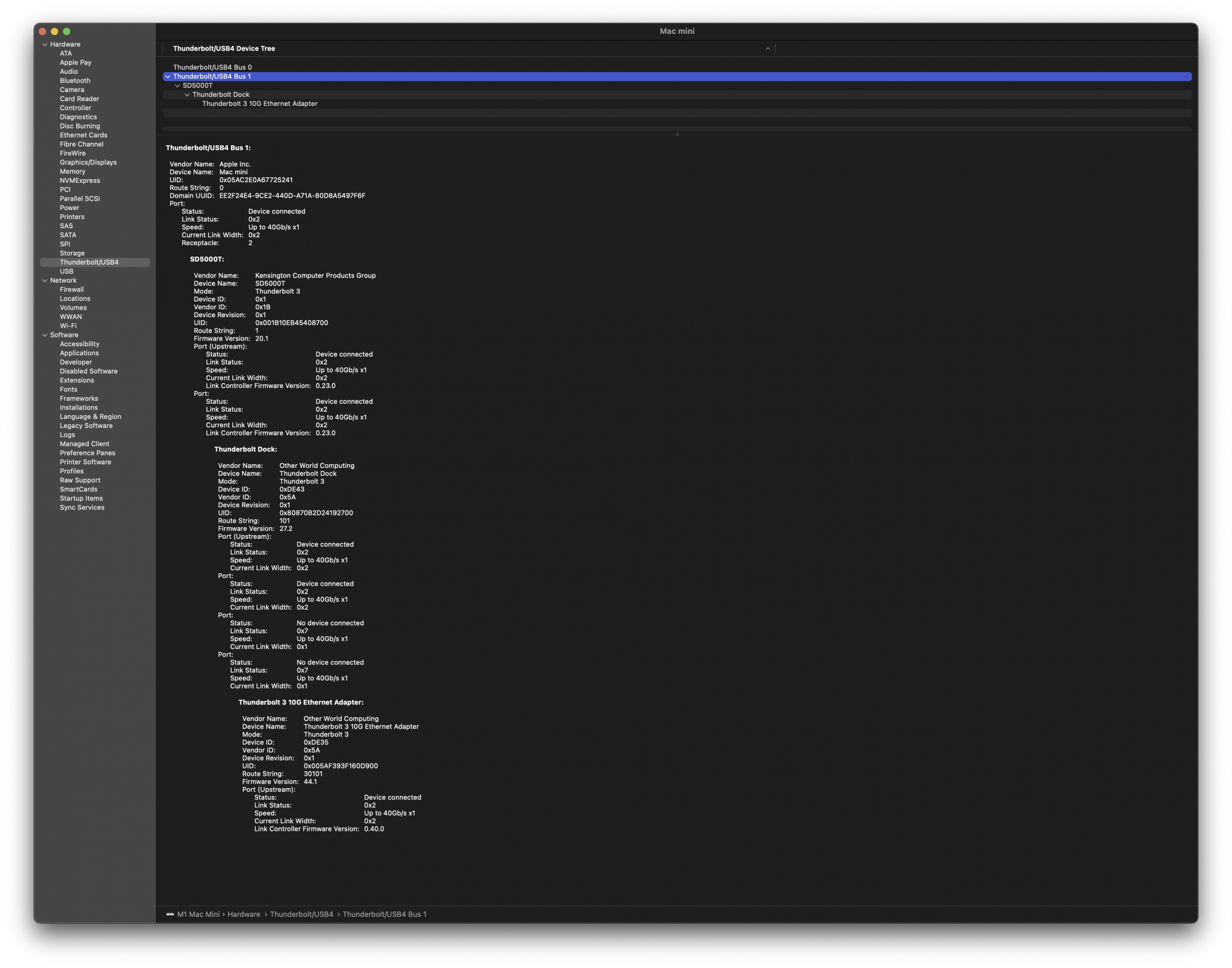Click the Hardware breadcrumb in path bar

coord(244,914)
